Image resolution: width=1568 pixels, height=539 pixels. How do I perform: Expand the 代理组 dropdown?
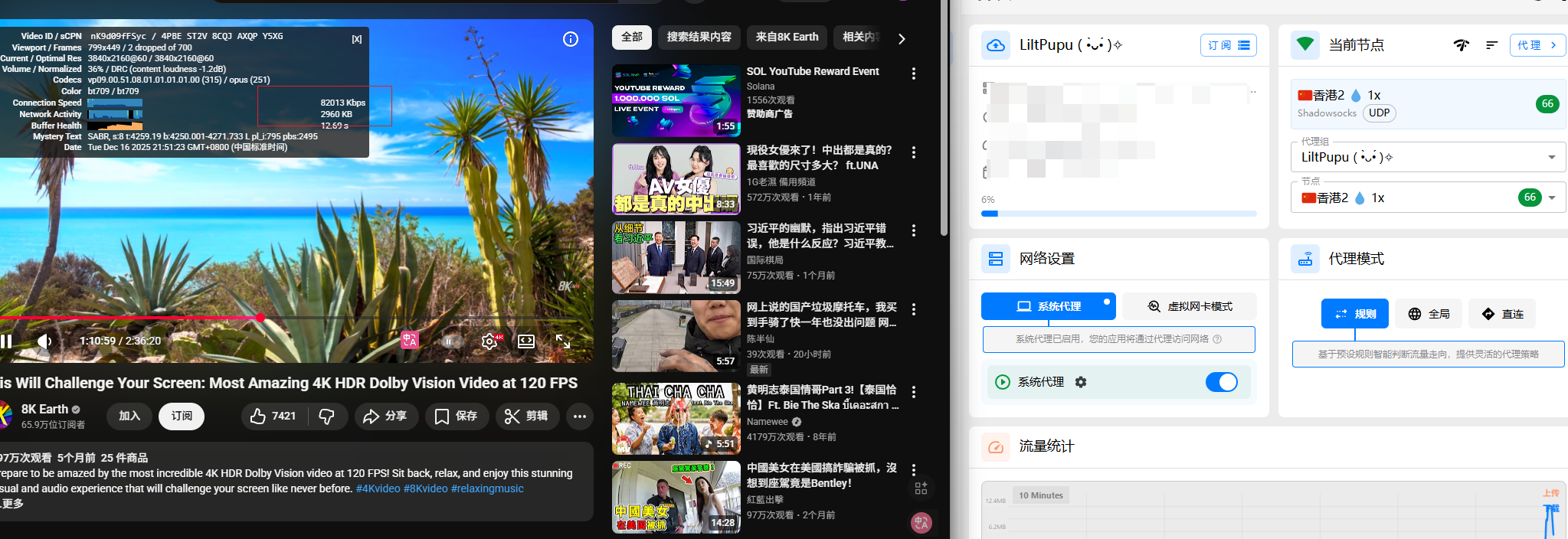pyautogui.click(x=1551, y=157)
